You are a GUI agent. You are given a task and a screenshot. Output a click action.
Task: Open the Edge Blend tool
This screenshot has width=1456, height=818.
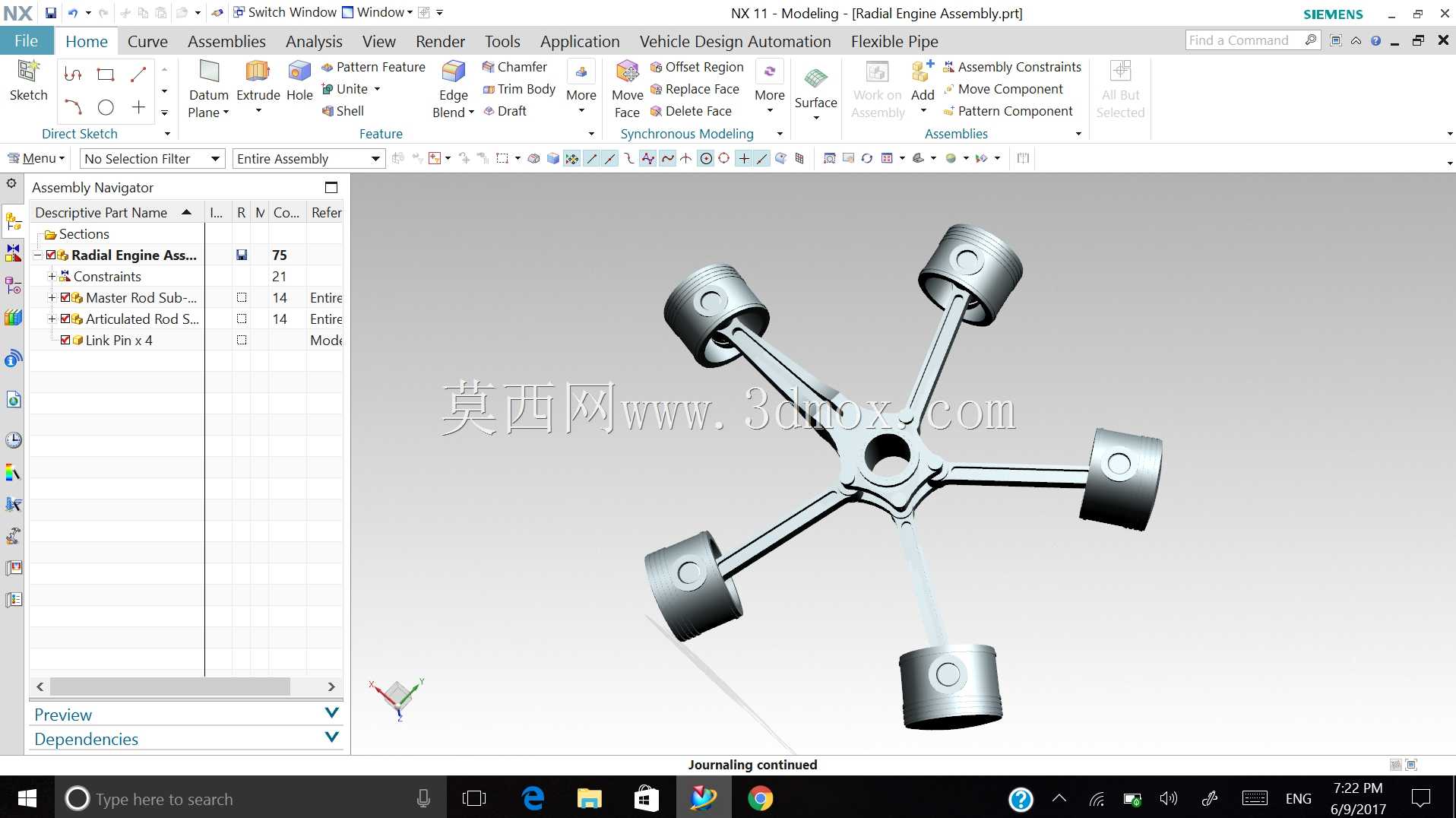coord(453,71)
